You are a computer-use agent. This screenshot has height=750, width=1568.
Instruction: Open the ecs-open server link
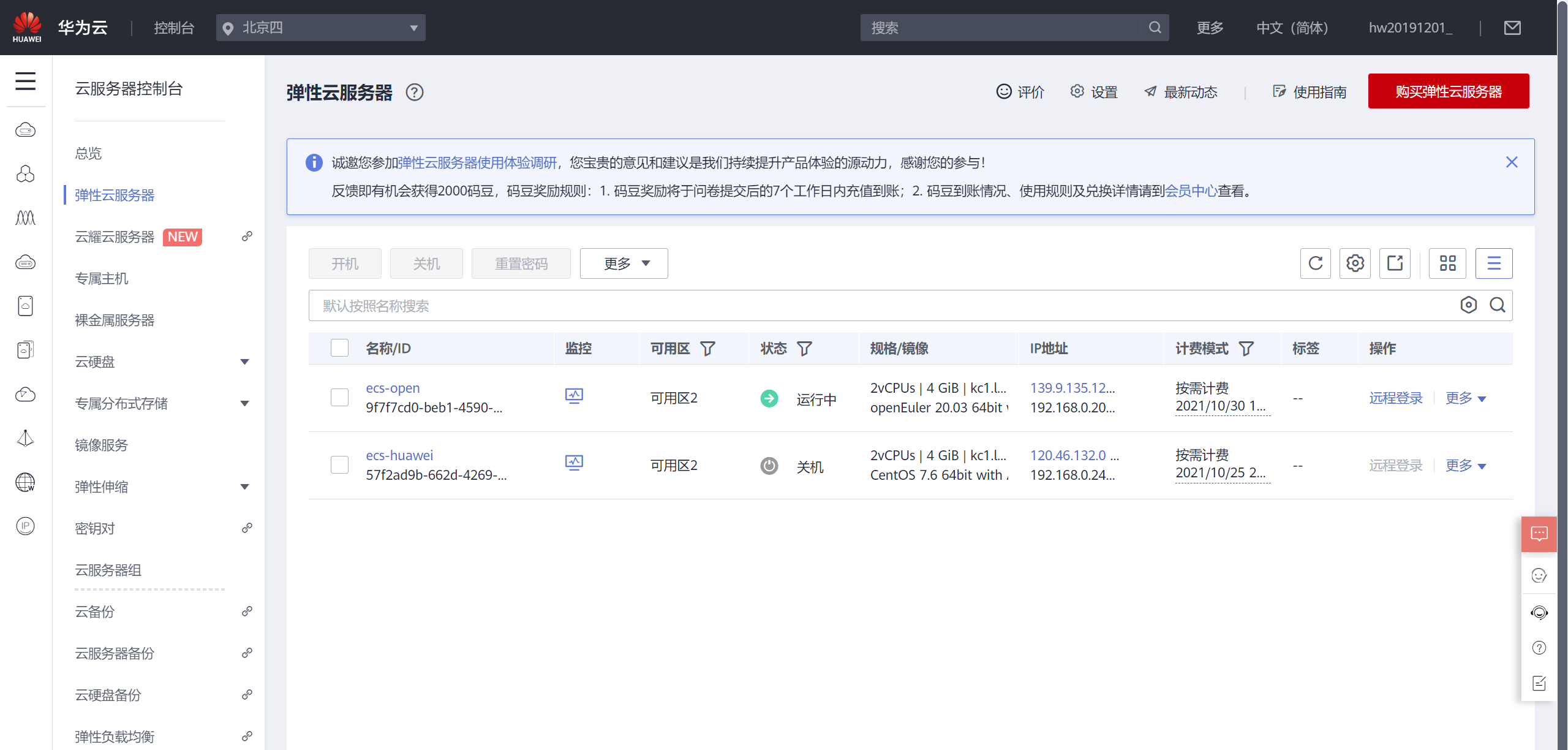click(x=393, y=388)
